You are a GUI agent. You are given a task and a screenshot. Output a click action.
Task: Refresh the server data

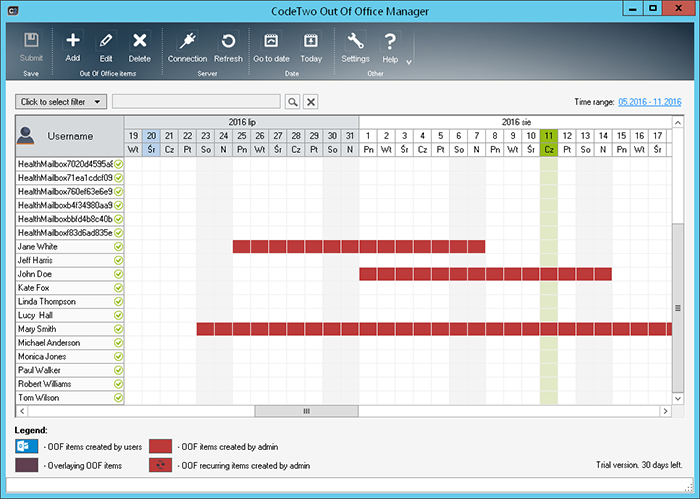coord(228,46)
